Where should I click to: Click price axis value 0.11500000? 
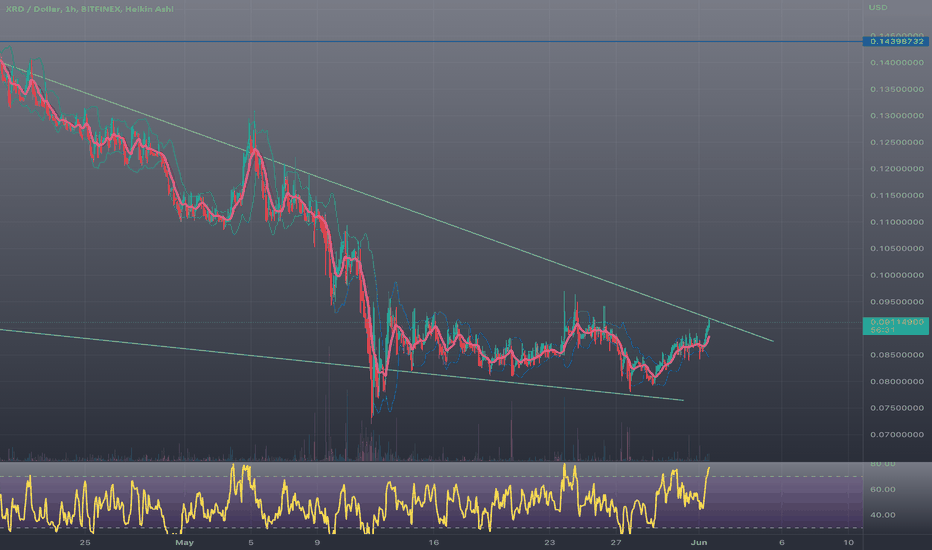coord(897,195)
